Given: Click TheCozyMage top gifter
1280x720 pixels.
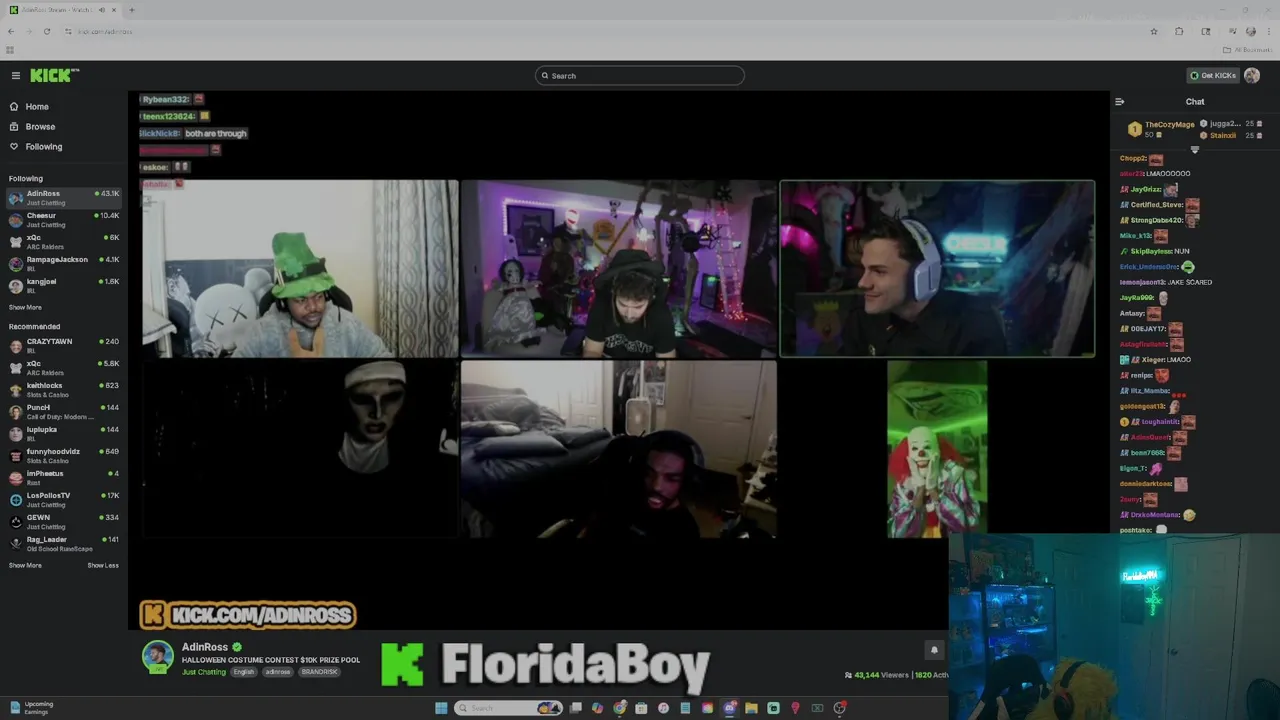Looking at the screenshot, I should 1169,125.
